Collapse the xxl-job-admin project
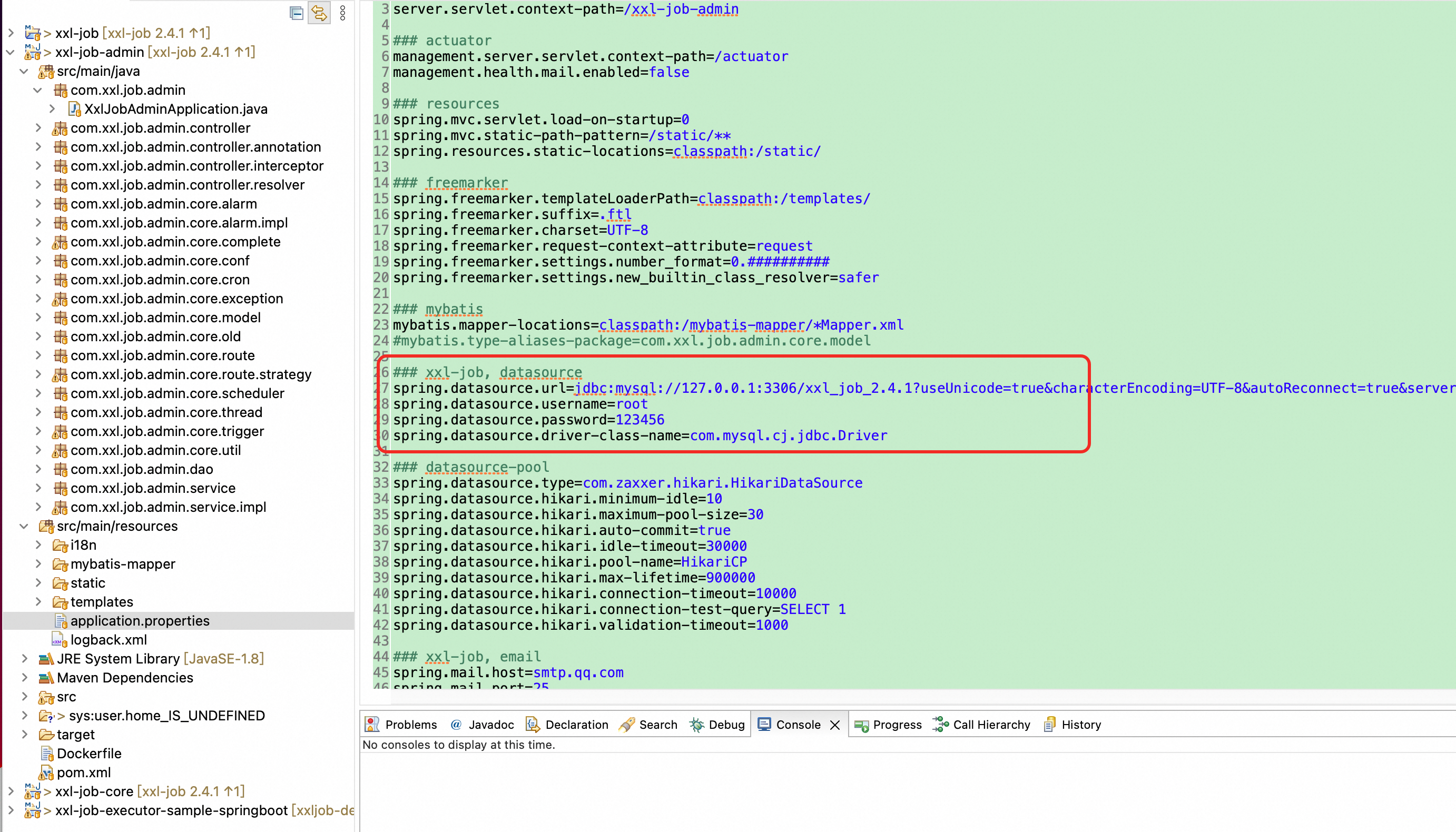 pyautogui.click(x=11, y=53)
